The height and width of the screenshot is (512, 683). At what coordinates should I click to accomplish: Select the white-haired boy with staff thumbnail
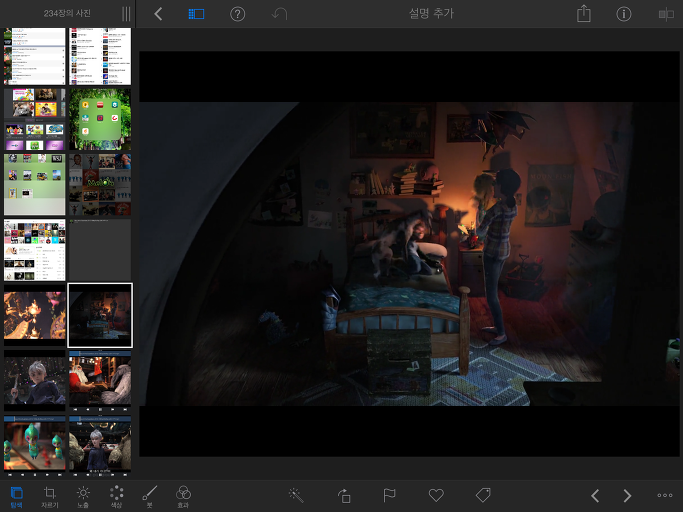click(x=35, y=381)
